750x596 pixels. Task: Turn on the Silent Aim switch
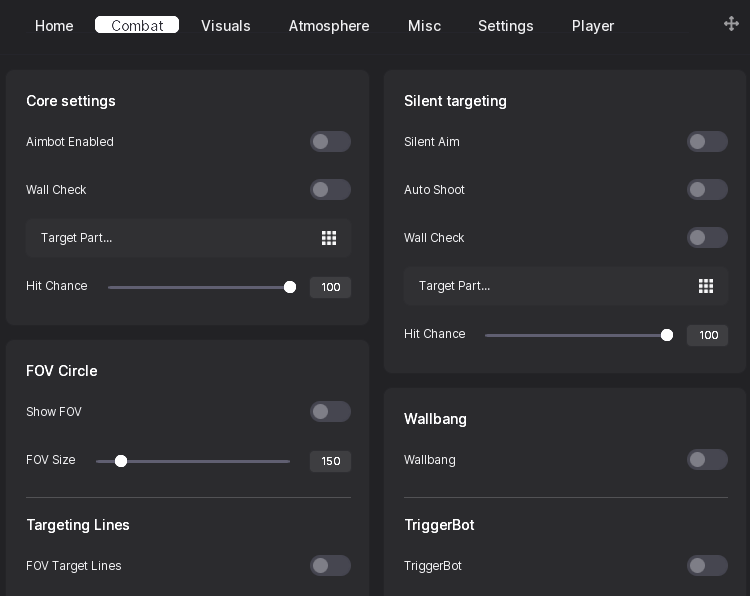coord(707,142)
